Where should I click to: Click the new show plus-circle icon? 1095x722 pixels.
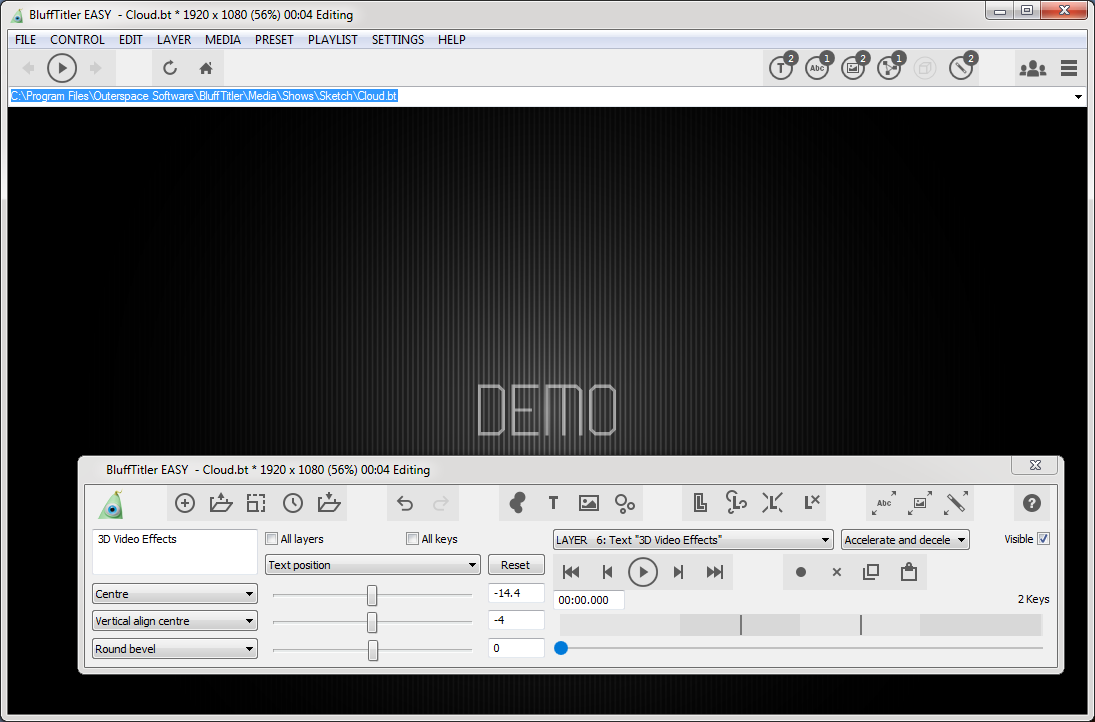[x=185, y=503]
